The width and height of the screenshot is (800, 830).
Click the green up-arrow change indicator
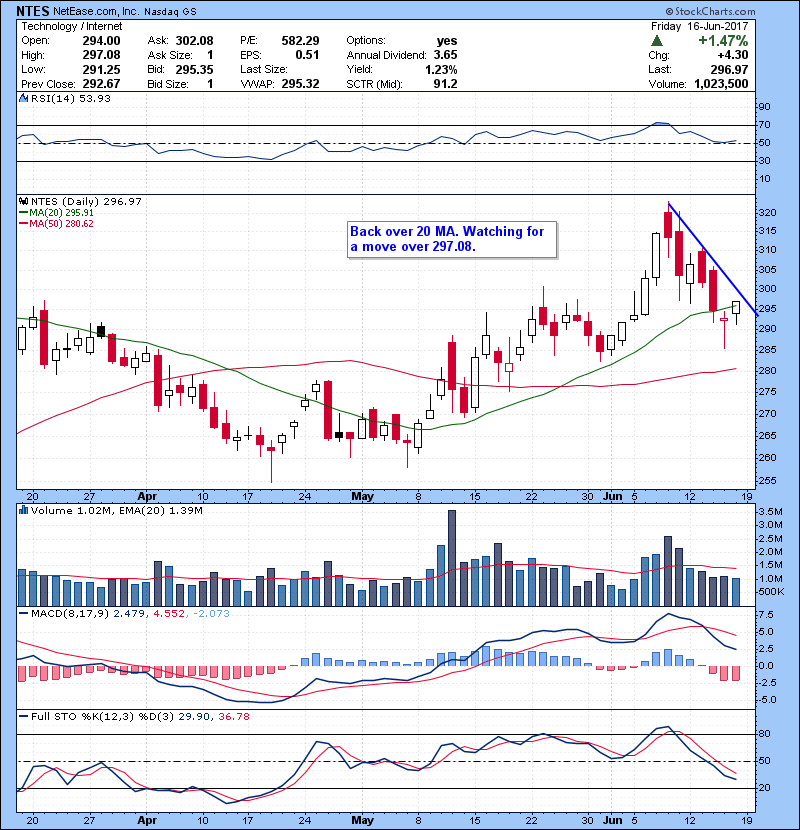pos(657,41)
